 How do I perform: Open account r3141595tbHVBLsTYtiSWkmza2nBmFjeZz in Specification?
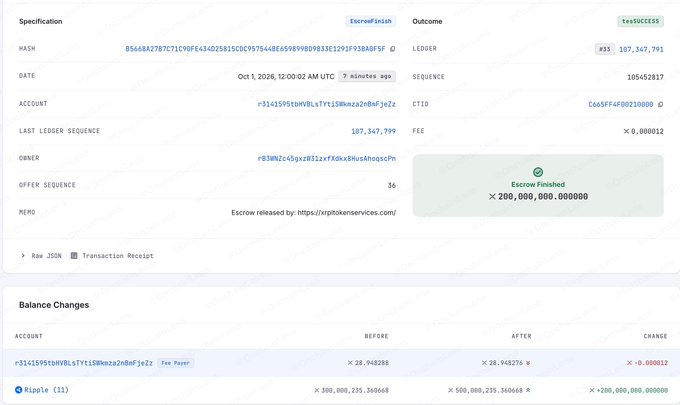pos(327,104)
